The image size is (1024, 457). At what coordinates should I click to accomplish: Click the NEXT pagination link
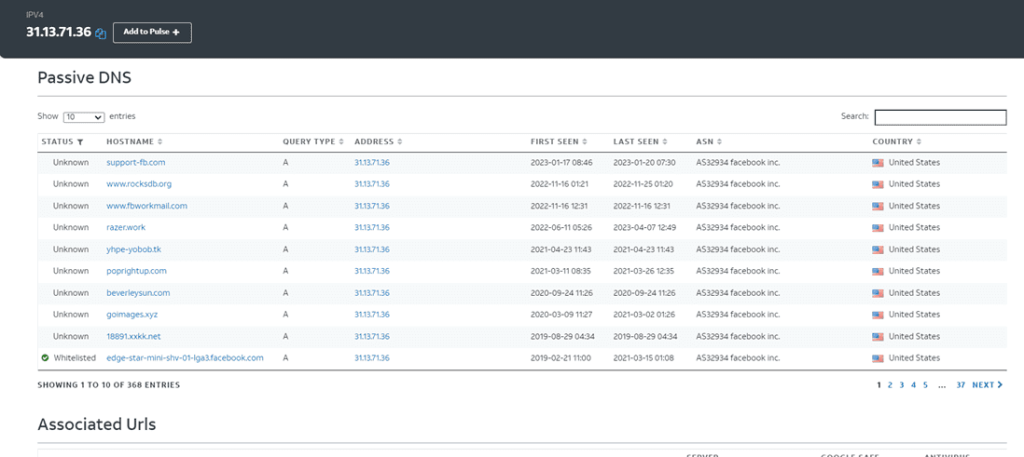(x=987, y=385)
